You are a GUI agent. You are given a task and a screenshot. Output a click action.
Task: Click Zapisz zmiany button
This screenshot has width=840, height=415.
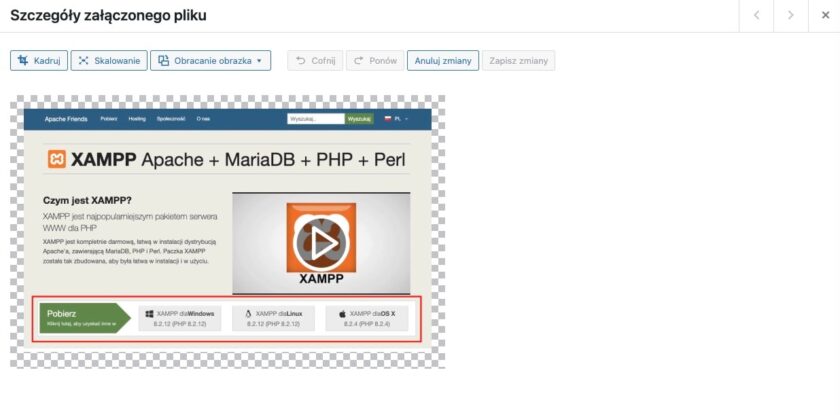click(x=519, y=61)
